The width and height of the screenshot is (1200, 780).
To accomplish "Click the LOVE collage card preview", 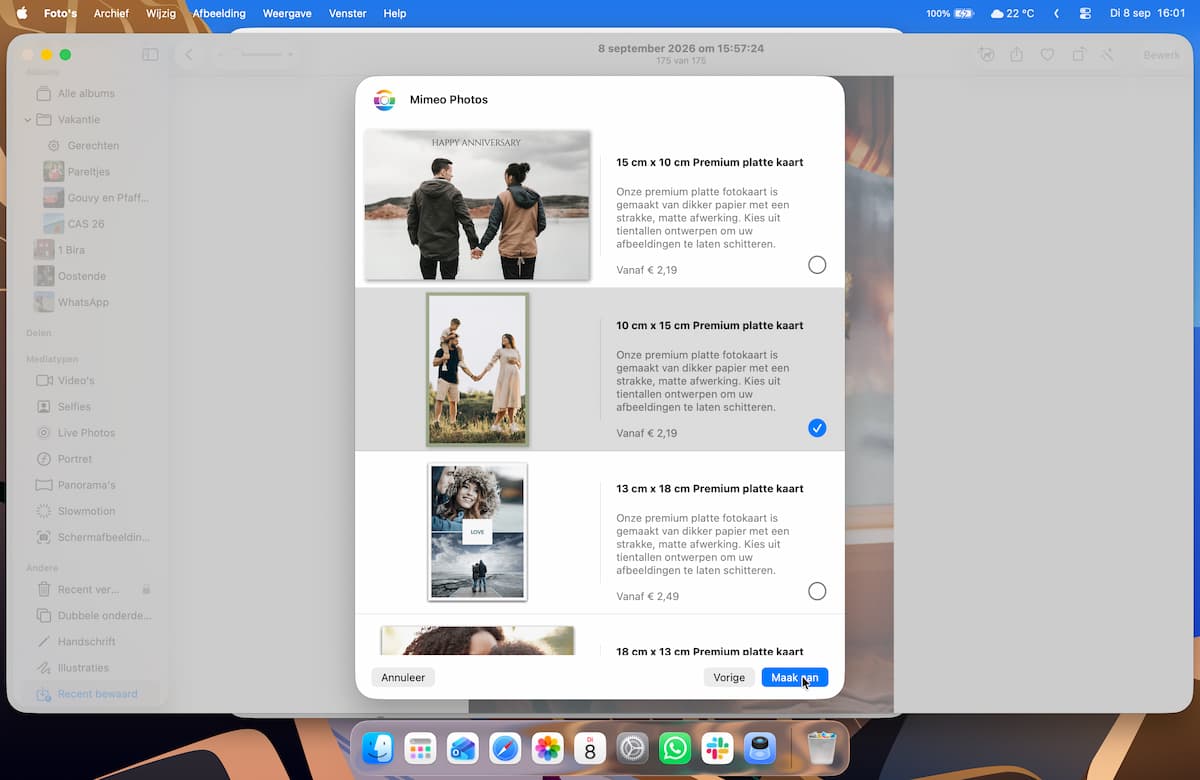I will (477, 532).
